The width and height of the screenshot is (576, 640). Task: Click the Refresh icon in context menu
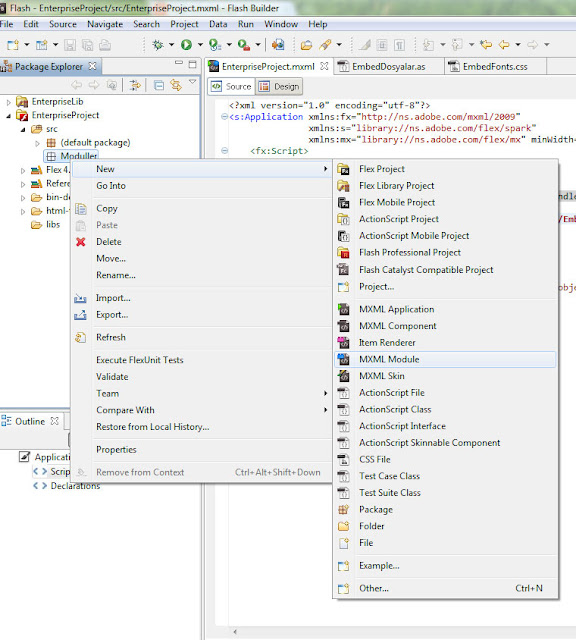[x=80, y=338]
